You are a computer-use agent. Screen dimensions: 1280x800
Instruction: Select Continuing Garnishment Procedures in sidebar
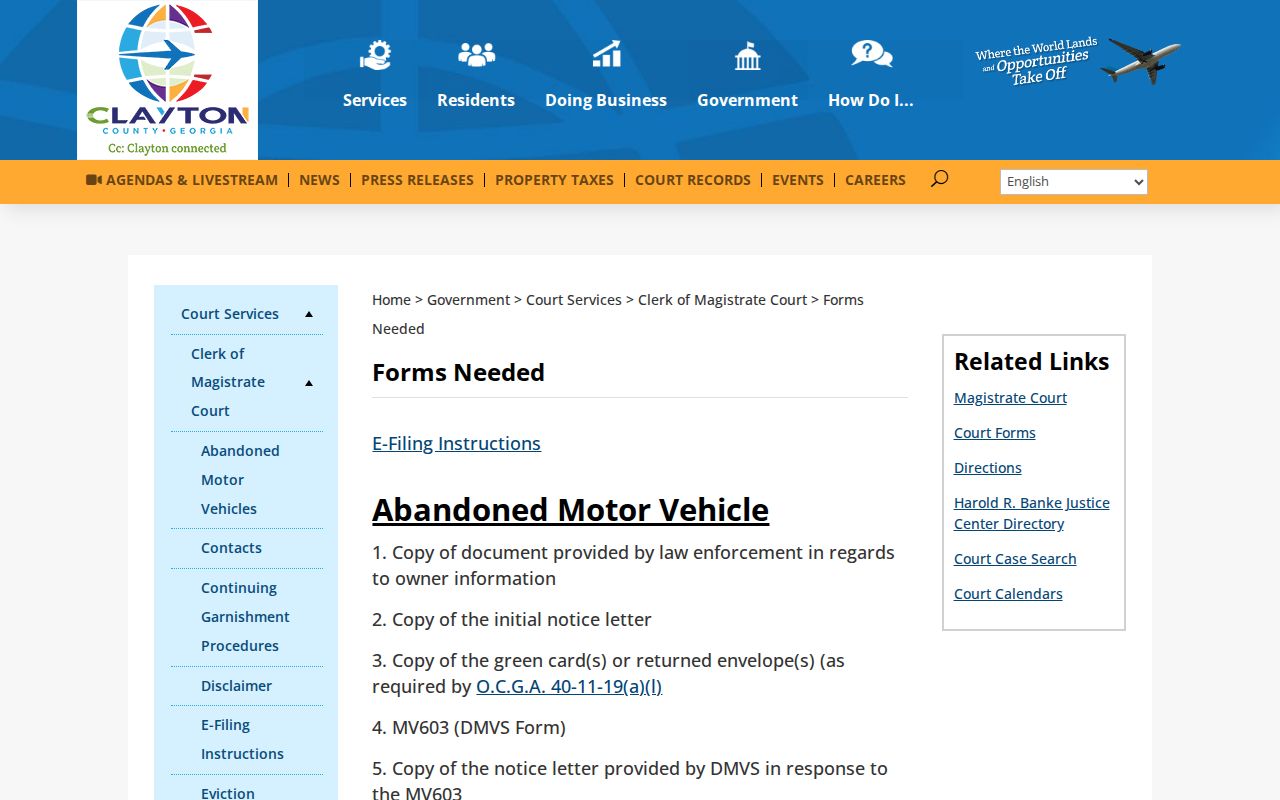(x=245, y=617)
